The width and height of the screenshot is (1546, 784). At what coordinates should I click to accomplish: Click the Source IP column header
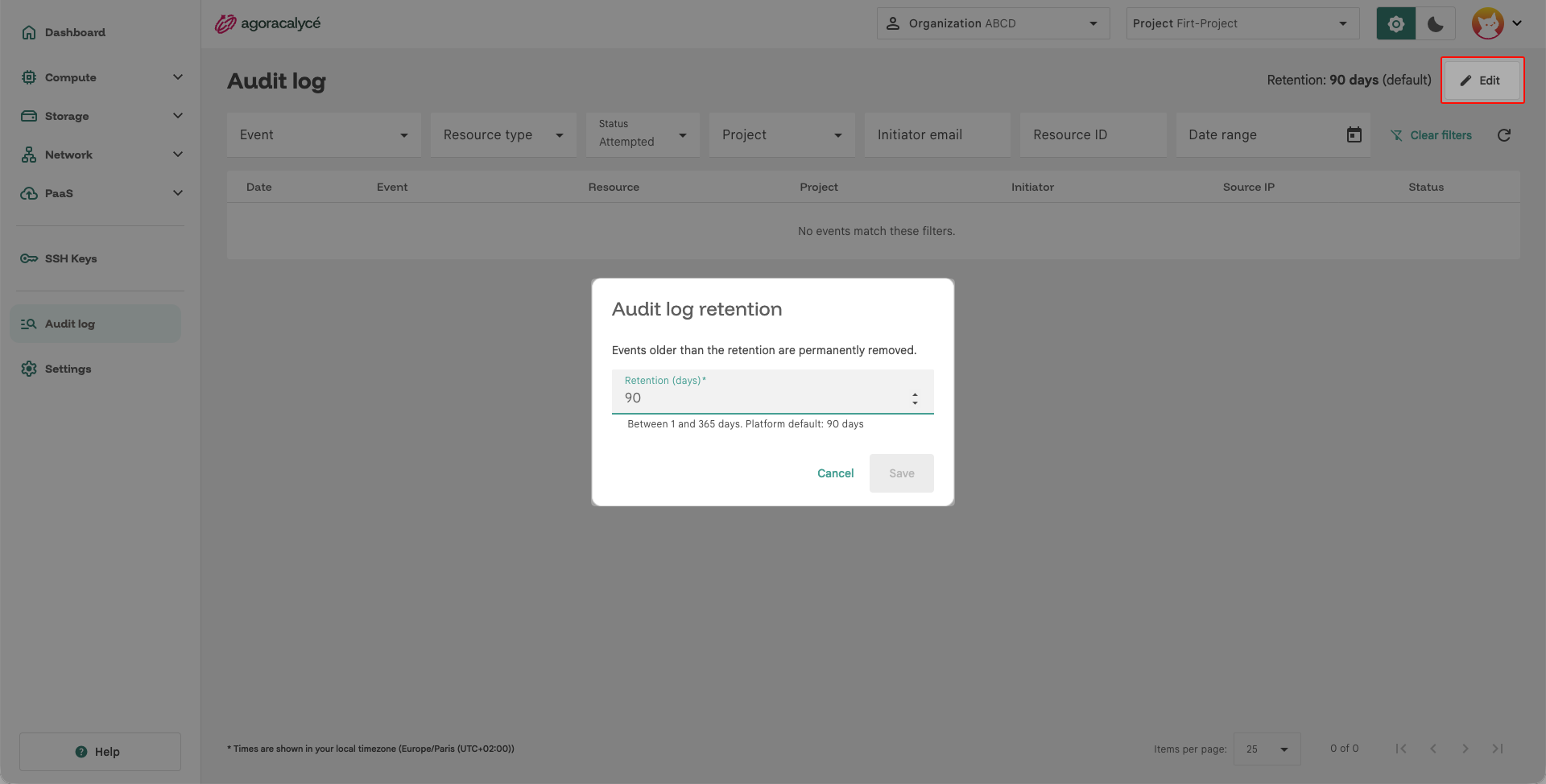pyautogui.click(x=1249, y=187)
